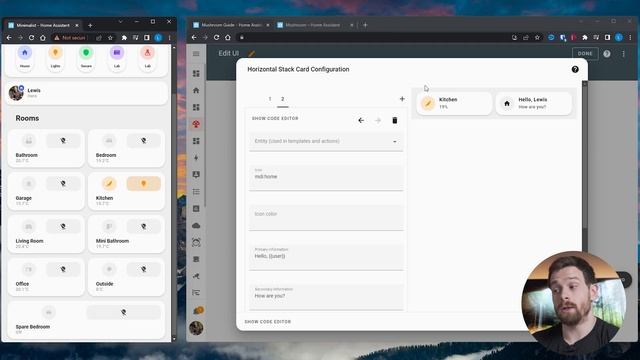Screen dimensions: 640x360
Task: Switch to Mushroom - Home Assistant browser tab
Action: (315, 25)
